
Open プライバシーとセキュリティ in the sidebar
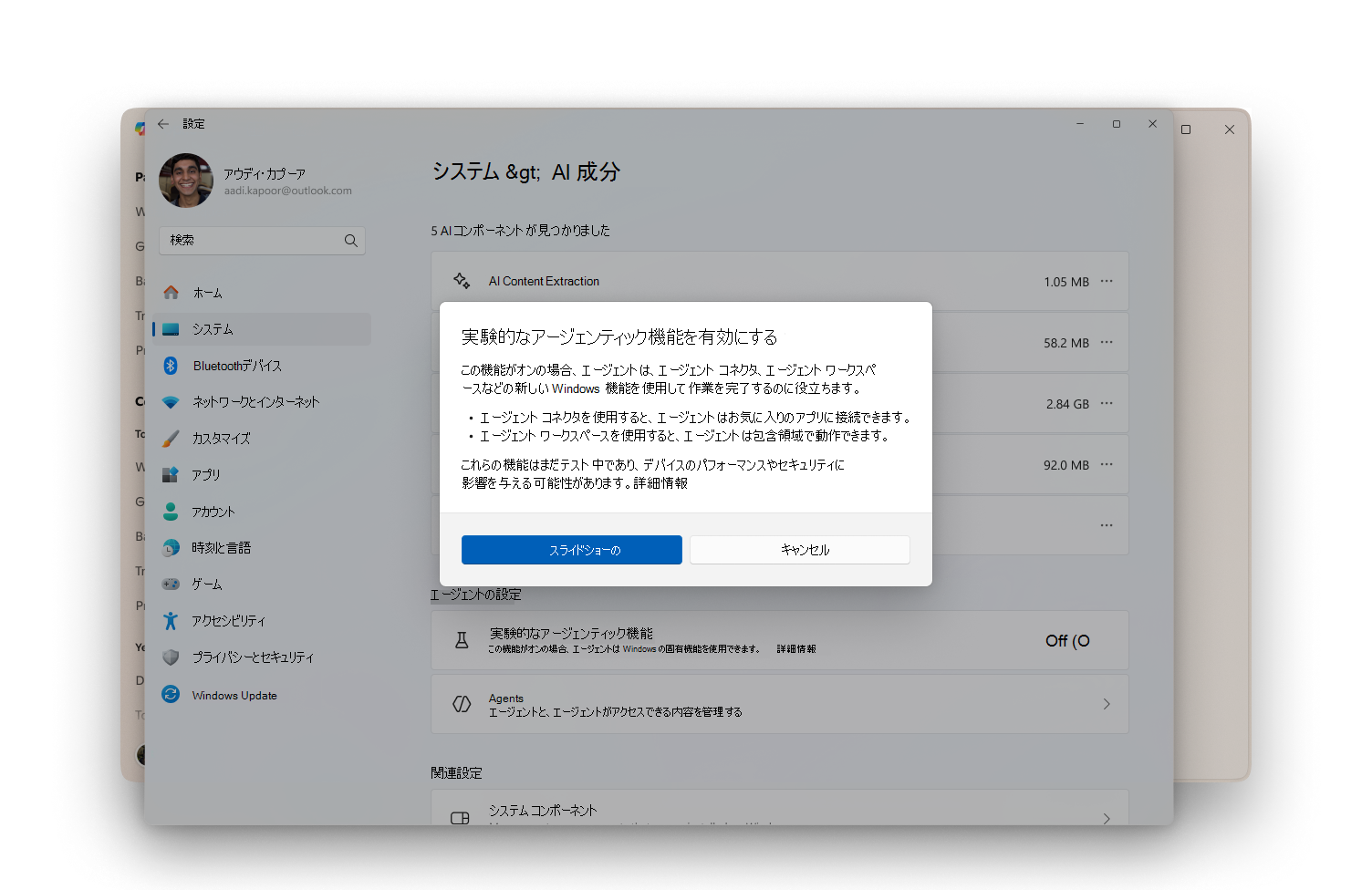[x=261, y=657]
